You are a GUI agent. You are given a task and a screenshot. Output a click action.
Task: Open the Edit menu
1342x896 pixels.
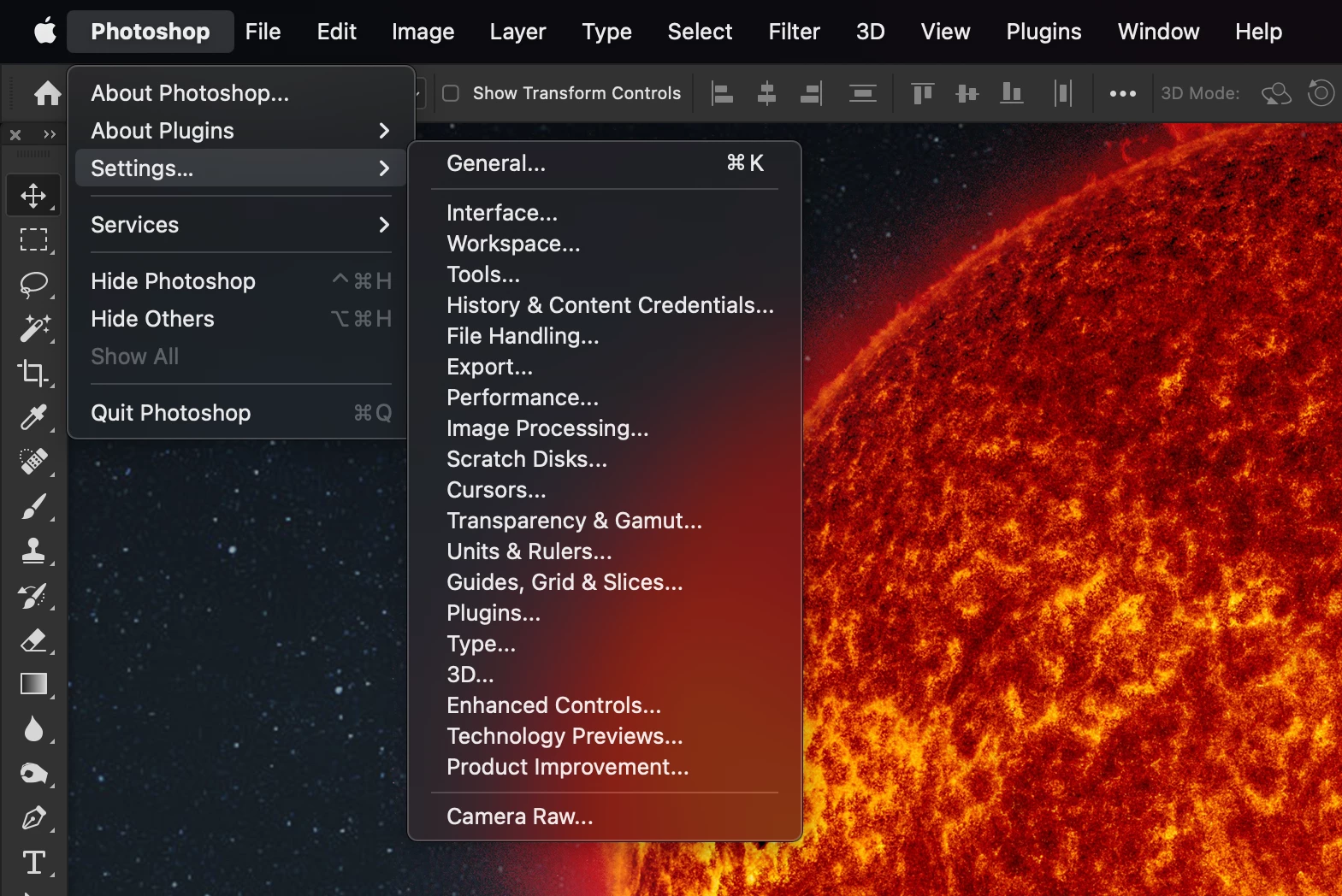(x=336, y=32)
